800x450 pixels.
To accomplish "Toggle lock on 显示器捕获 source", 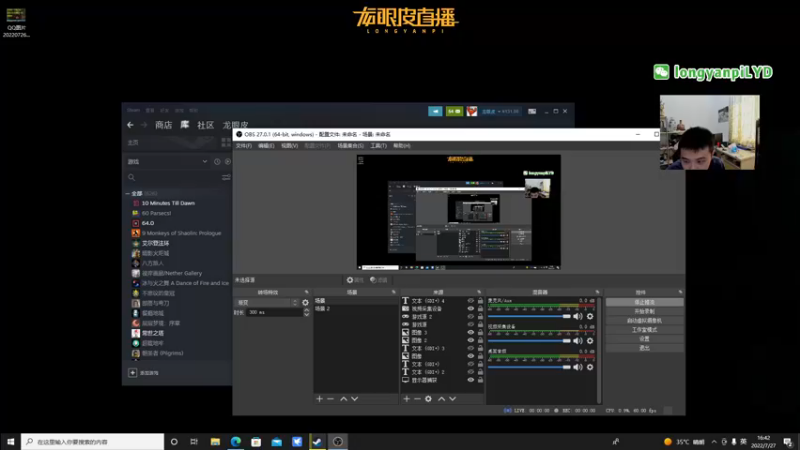I will 480,380.
